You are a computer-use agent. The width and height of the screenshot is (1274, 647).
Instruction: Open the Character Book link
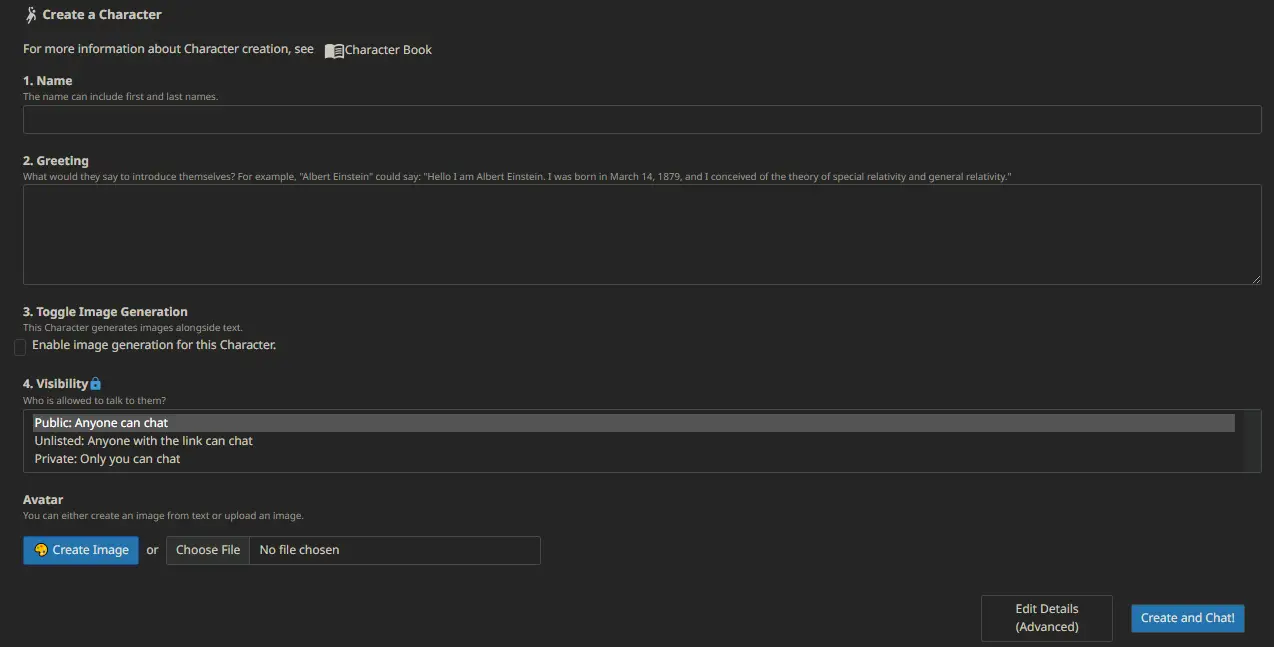[x=388, y=50]
